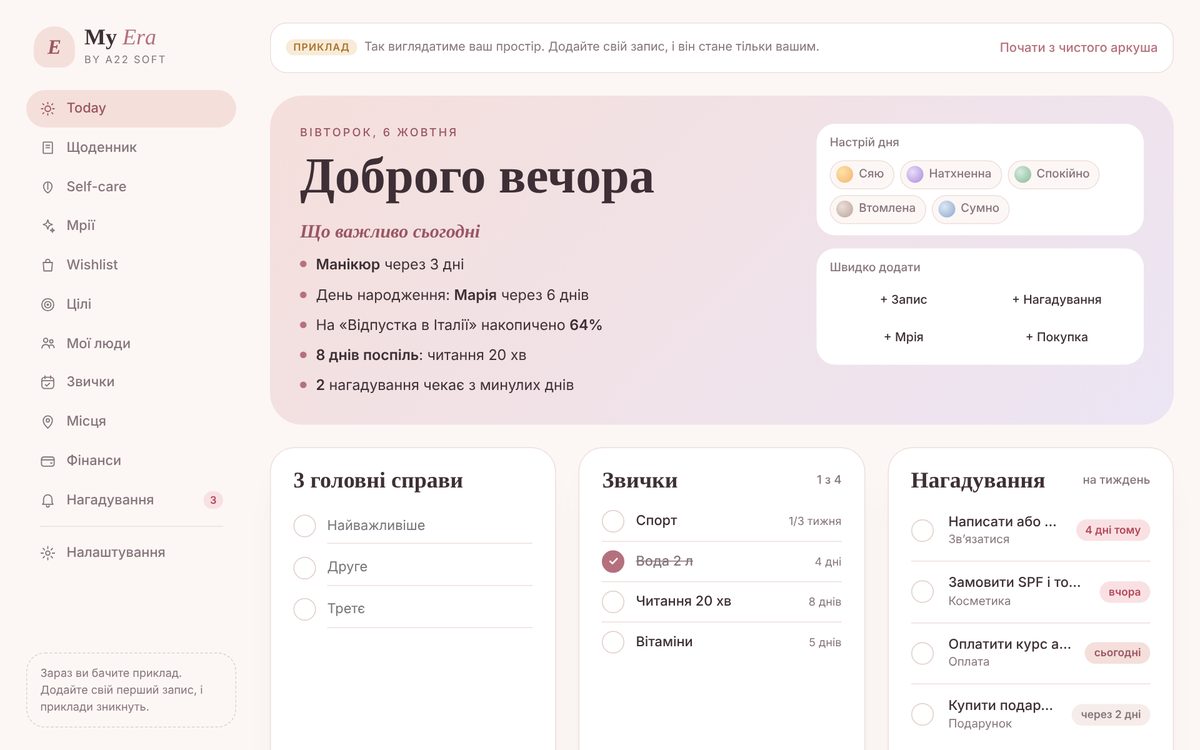1200x750 pixels.
Task: Click the сьогодні tag
Action: (x=1118, y=653)
